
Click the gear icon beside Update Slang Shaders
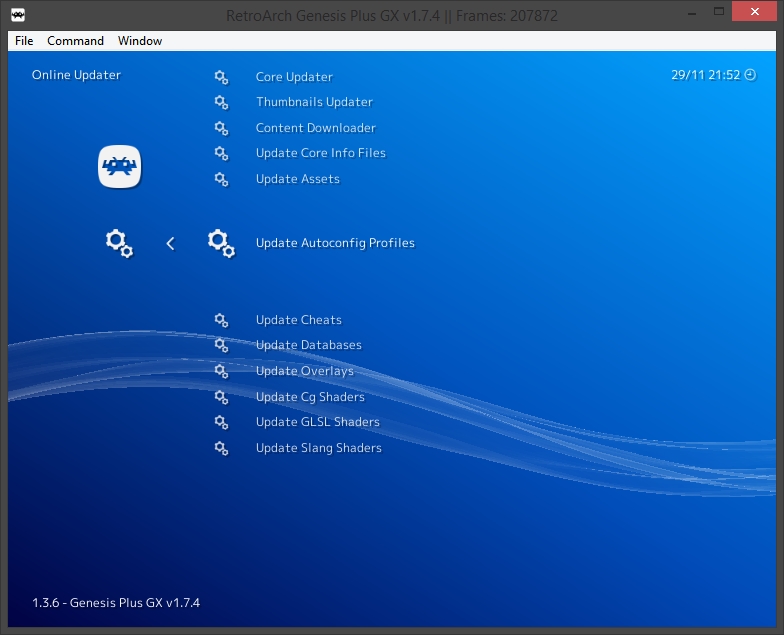pyautogui.click(x=222, y=448)
